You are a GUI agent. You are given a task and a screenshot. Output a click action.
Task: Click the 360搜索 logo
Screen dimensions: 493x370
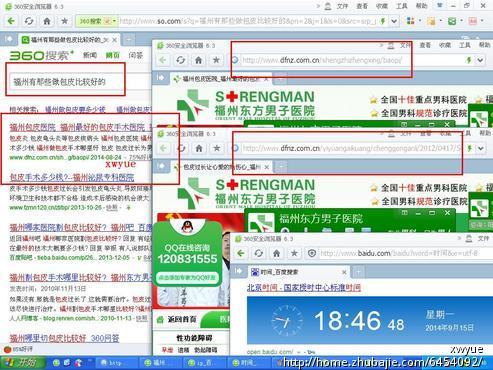[x=41, y=55]
